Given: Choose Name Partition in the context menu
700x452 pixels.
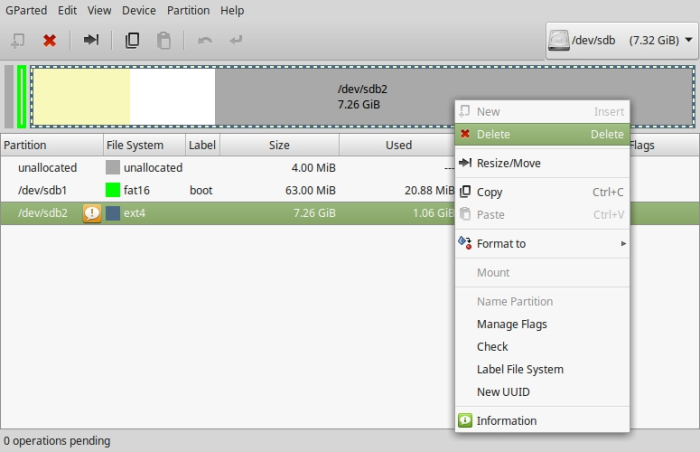Looking at the screenshot, I should click(542, 301).
